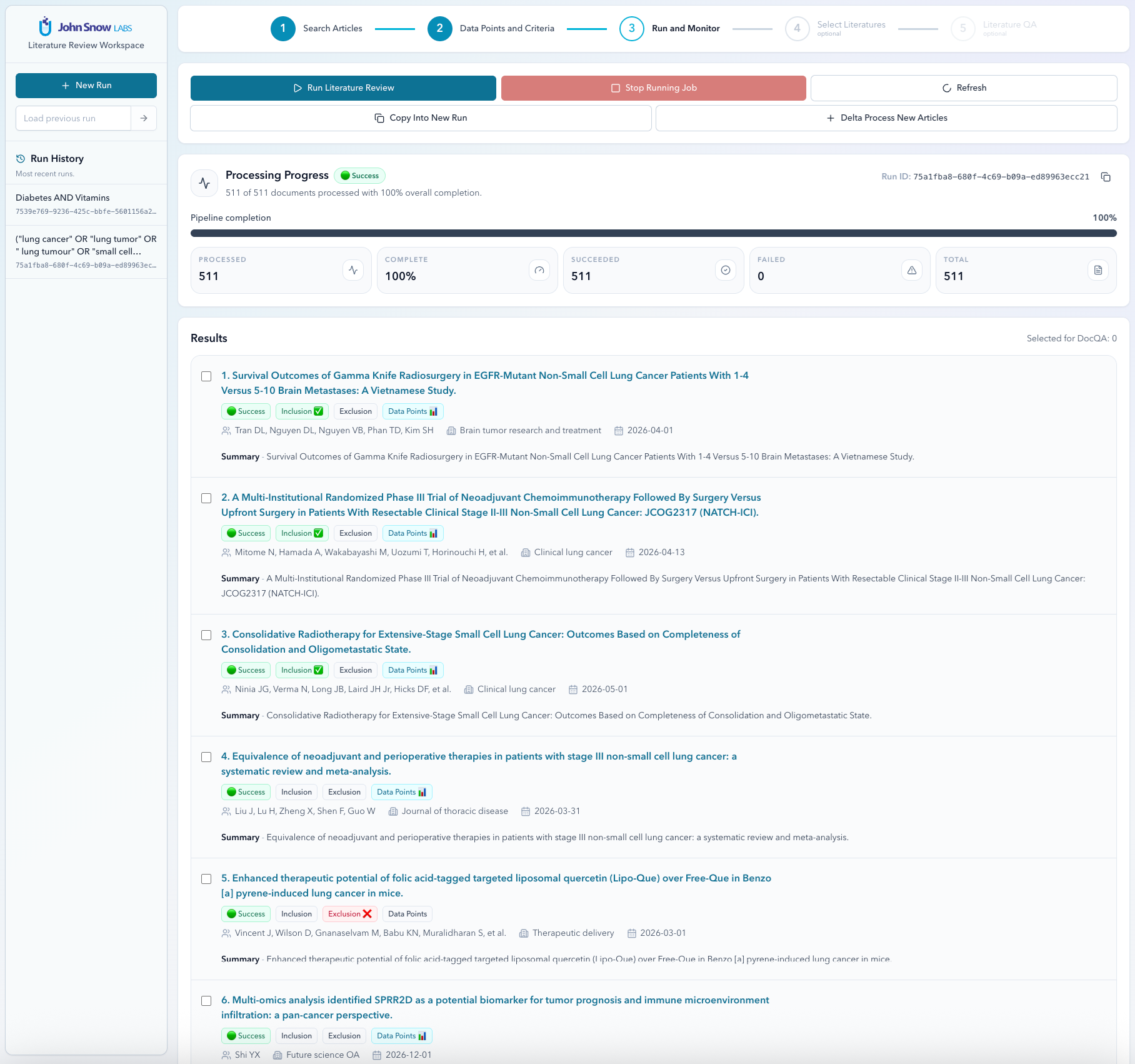Click the authors icon next to Shi YX
Viewport: 1135px width, 1064px height.
[x=226, y=1055]
